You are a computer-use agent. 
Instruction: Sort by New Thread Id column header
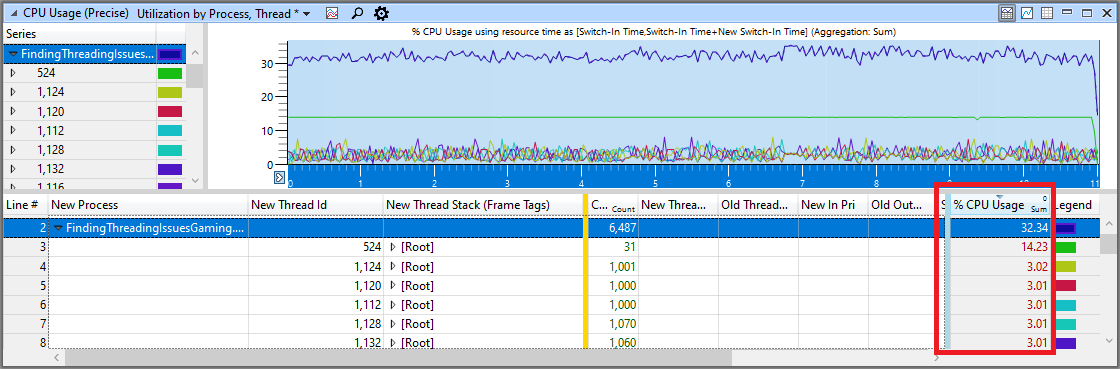coord(315,205)
